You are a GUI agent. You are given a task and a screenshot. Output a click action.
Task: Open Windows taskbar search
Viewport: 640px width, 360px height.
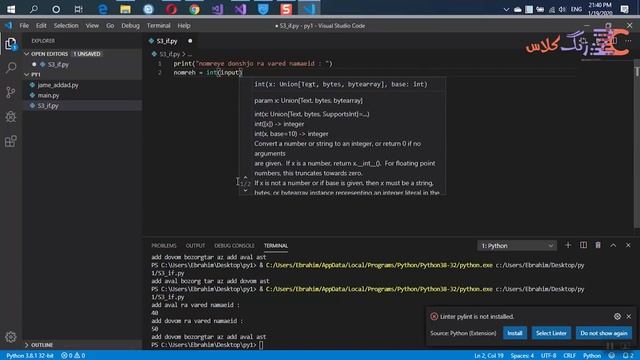33,9
